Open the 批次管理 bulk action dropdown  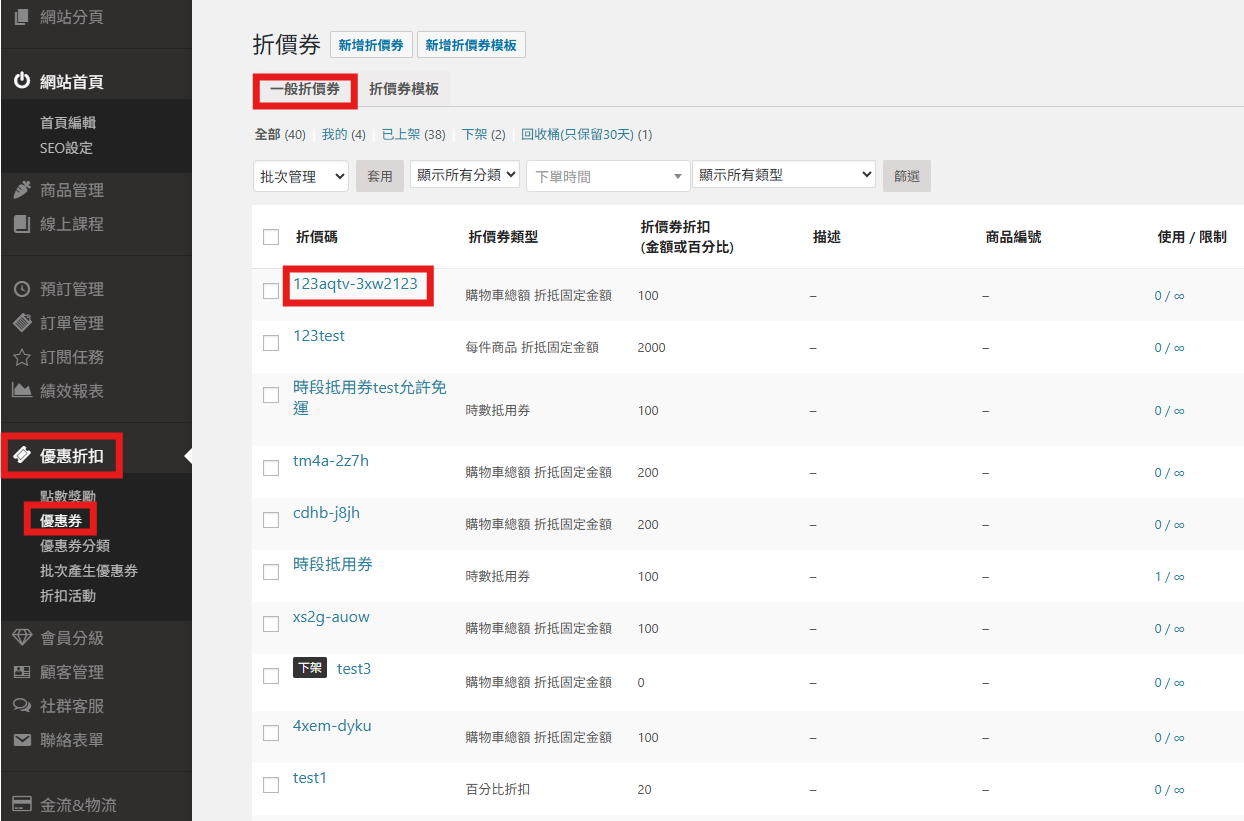point(300,176)
